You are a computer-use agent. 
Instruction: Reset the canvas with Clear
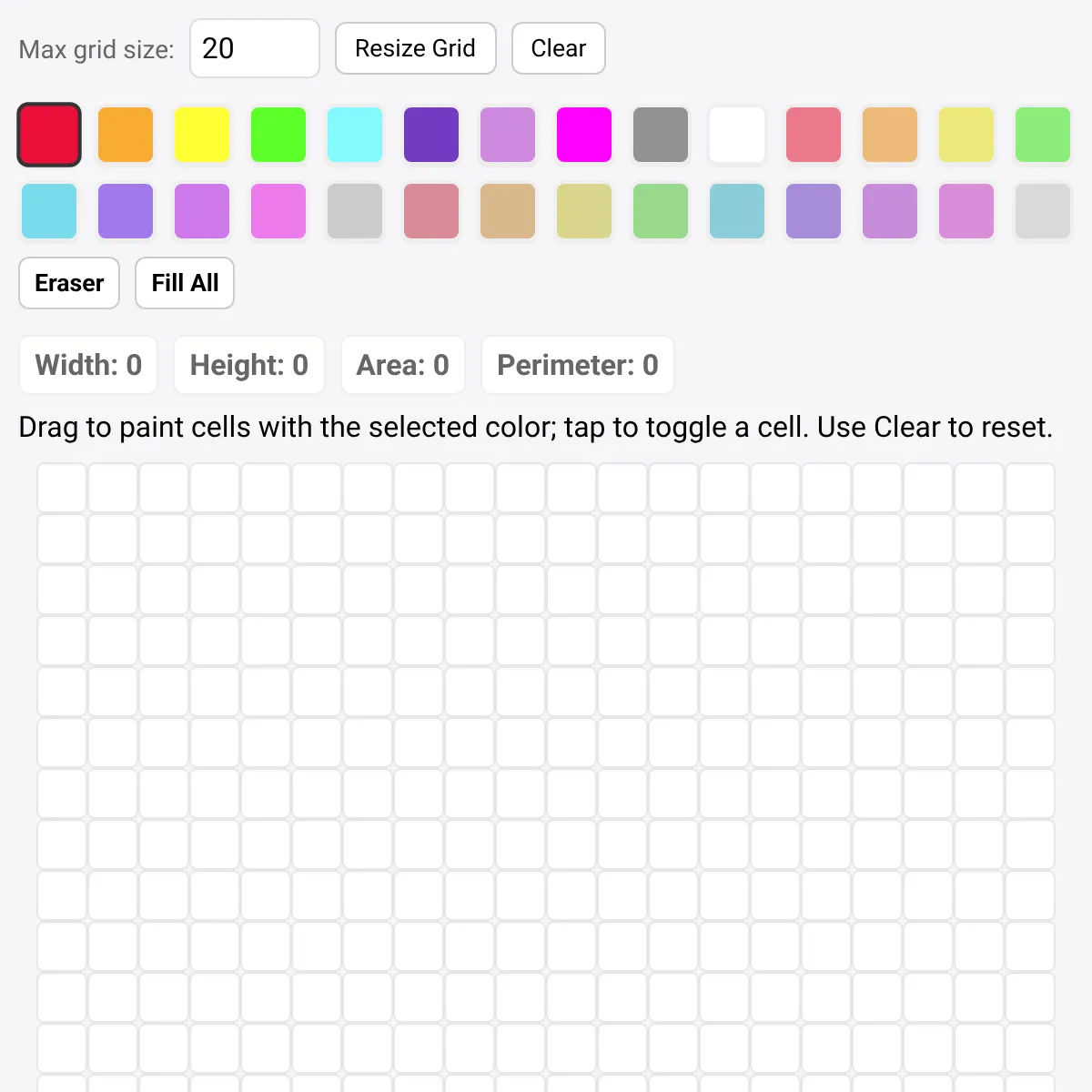(x=559, y=48)
